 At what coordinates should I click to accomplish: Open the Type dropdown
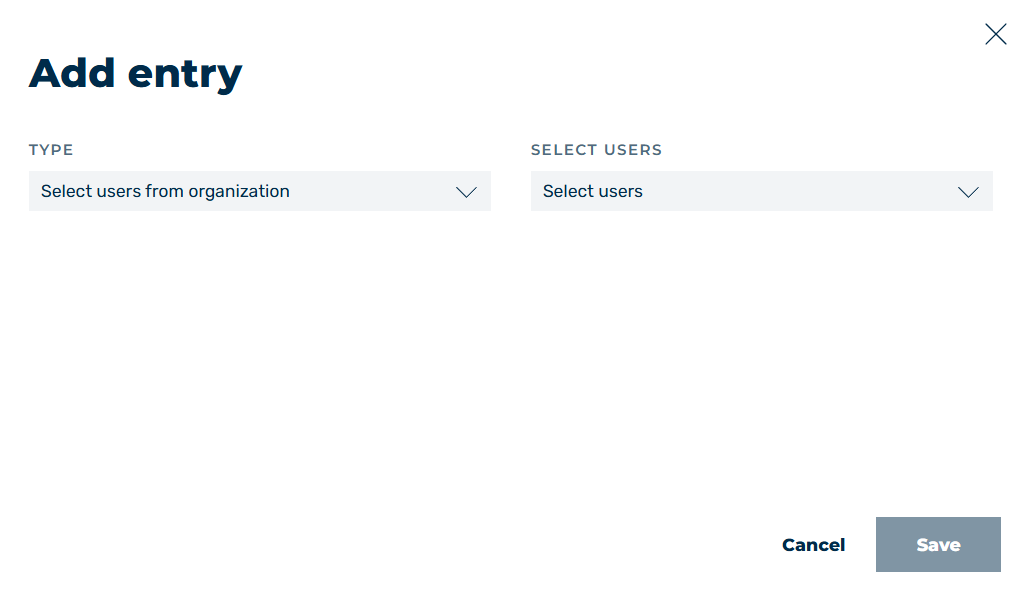pyautogui.click(x=260, y=191)
